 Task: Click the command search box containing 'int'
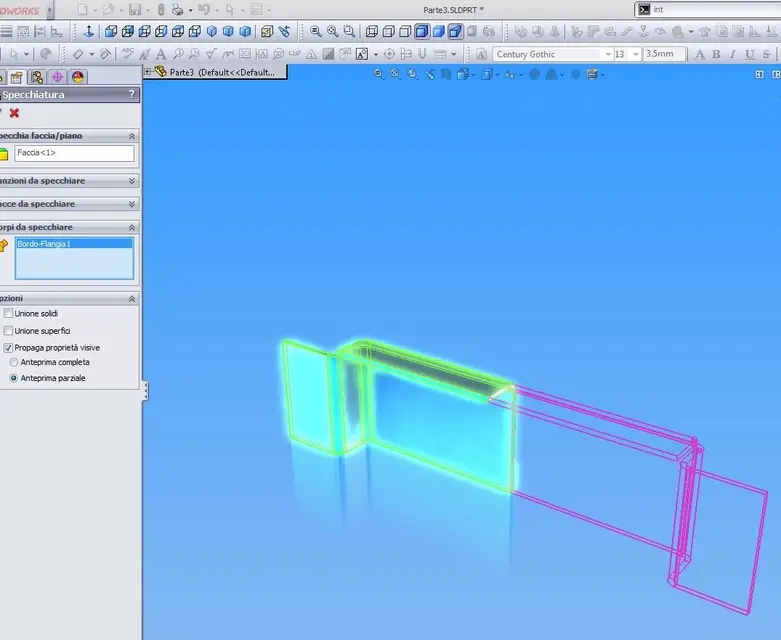tap(712, 9)
